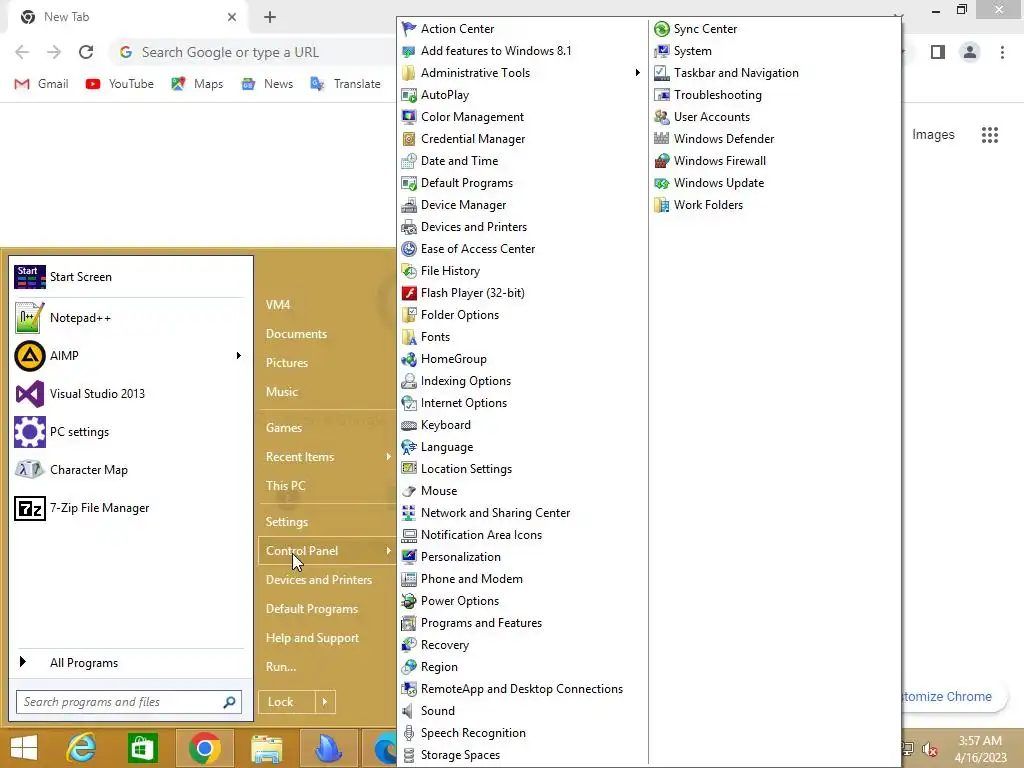Expand the Control Panel submenu arrow
The height and width of the screenshot is (768, 1024).
[x=388, y=551]
